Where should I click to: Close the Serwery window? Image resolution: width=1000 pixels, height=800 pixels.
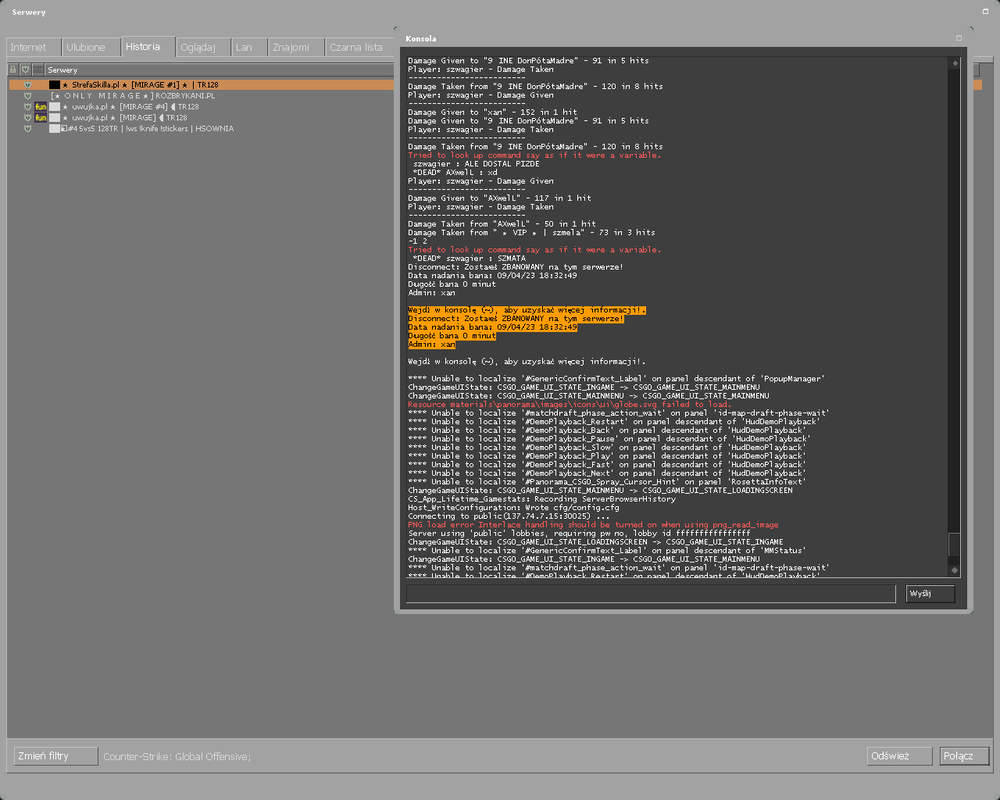[x=986, y=11]
